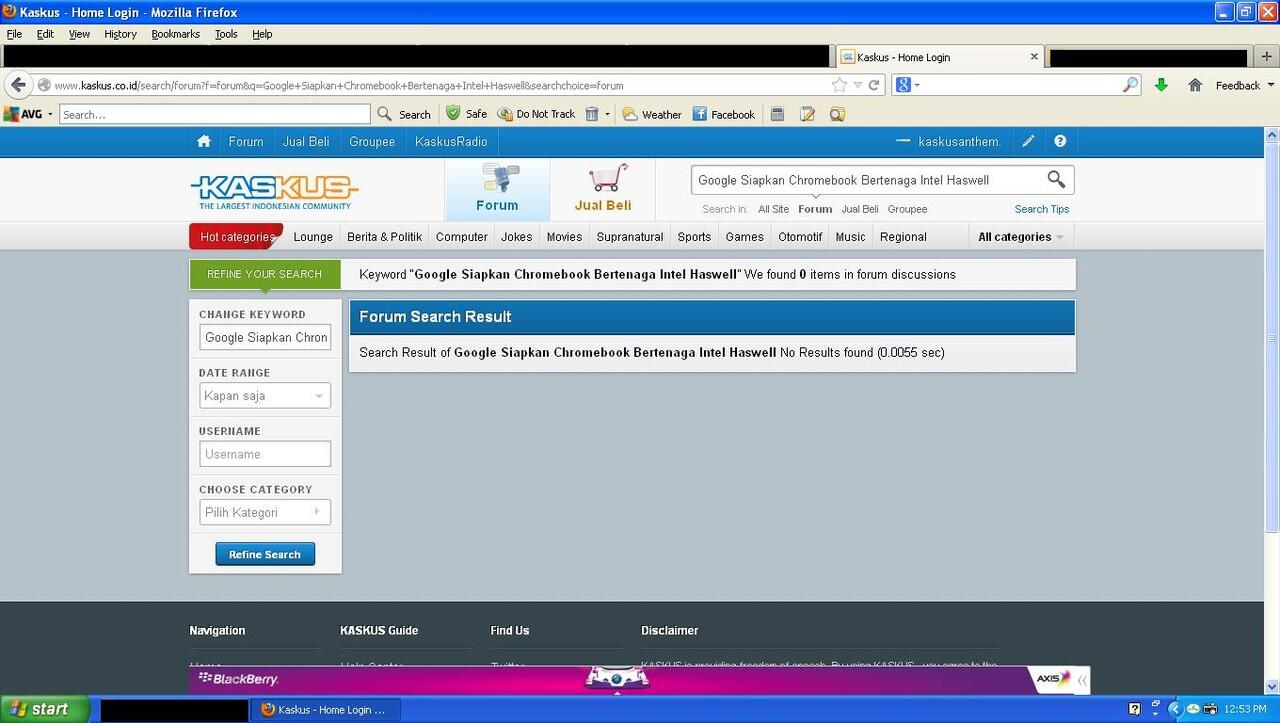Go to the browser home page icon
Image resolution: width=1280 pixels, height=723 pixels.
click(1195, 85)
